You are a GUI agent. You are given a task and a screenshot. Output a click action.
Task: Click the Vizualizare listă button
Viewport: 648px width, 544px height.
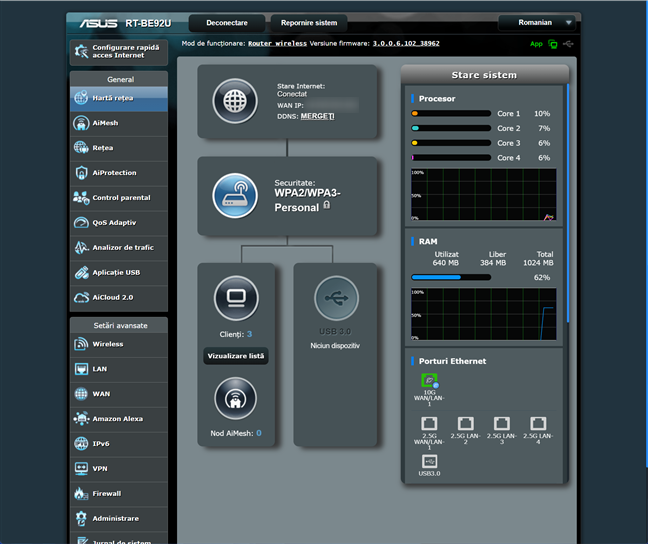pyautogui.click(x=235, y=356)
